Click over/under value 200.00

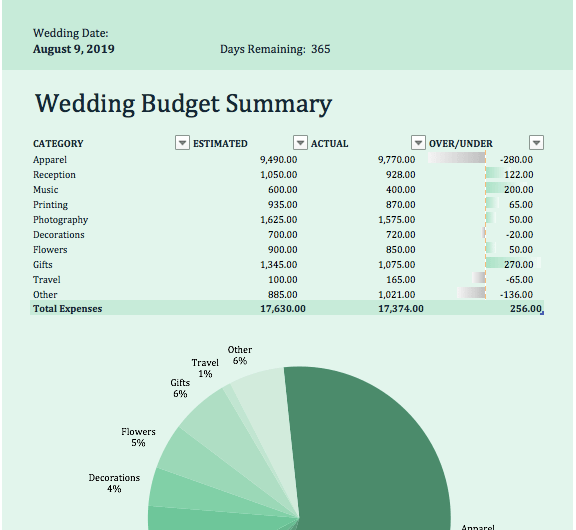pos(519,190)
